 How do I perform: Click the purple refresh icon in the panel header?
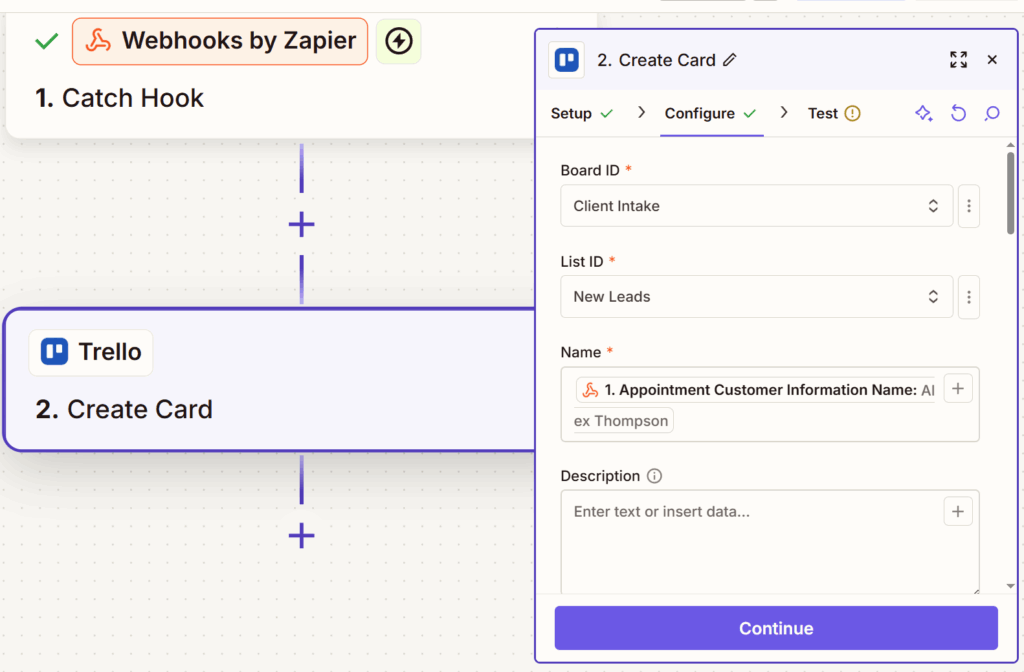958,113
